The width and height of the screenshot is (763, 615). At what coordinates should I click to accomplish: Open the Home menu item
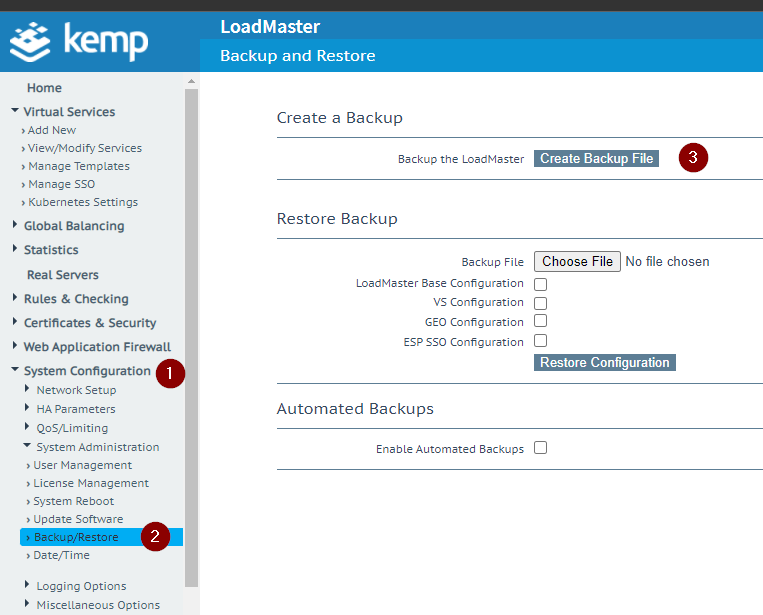[x=44, y=88]
